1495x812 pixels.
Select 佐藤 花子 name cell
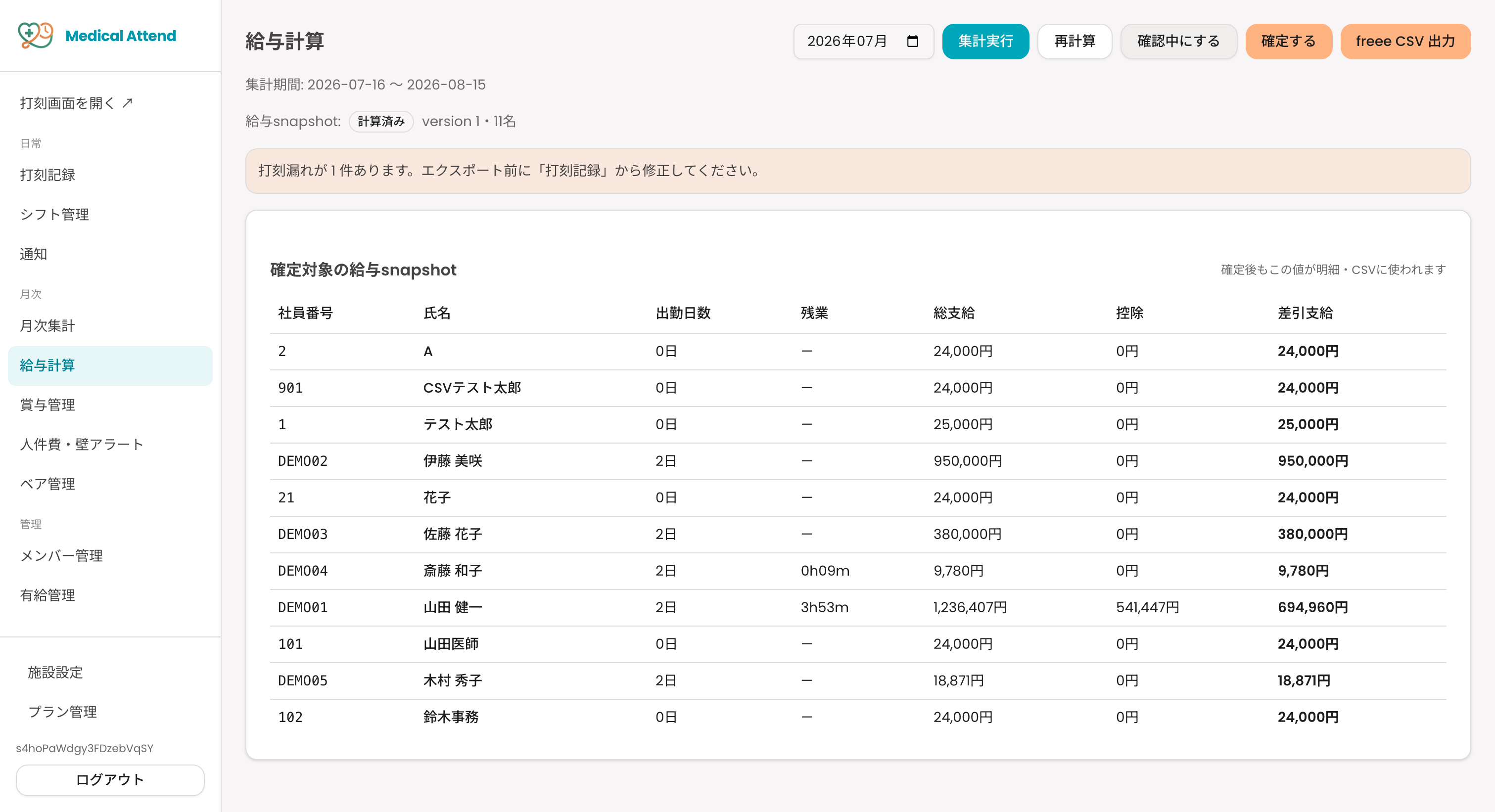(453, 534)
